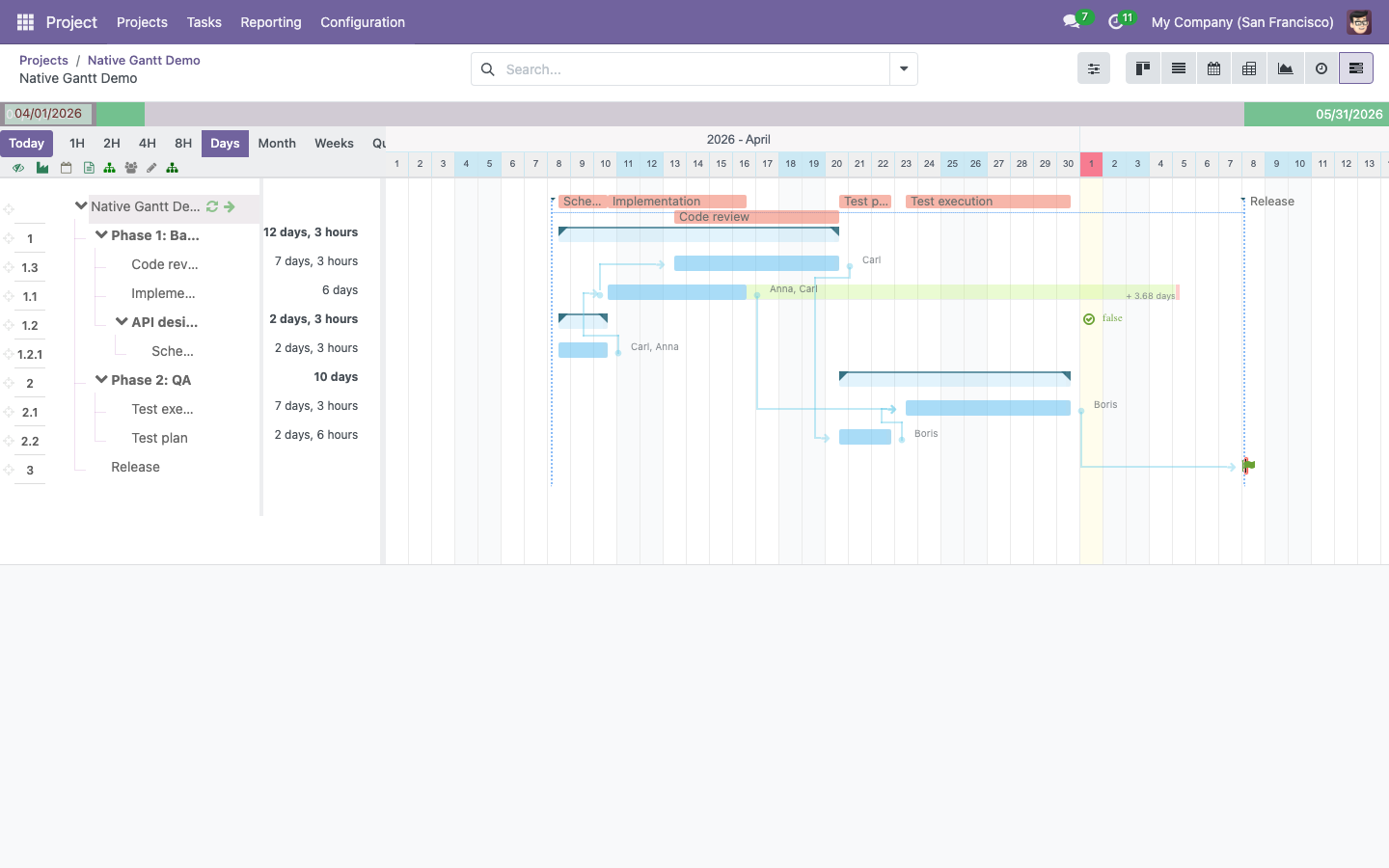Select the Weeks time scale
This screenshot has width=1389, height=868.
coord(334,143)
